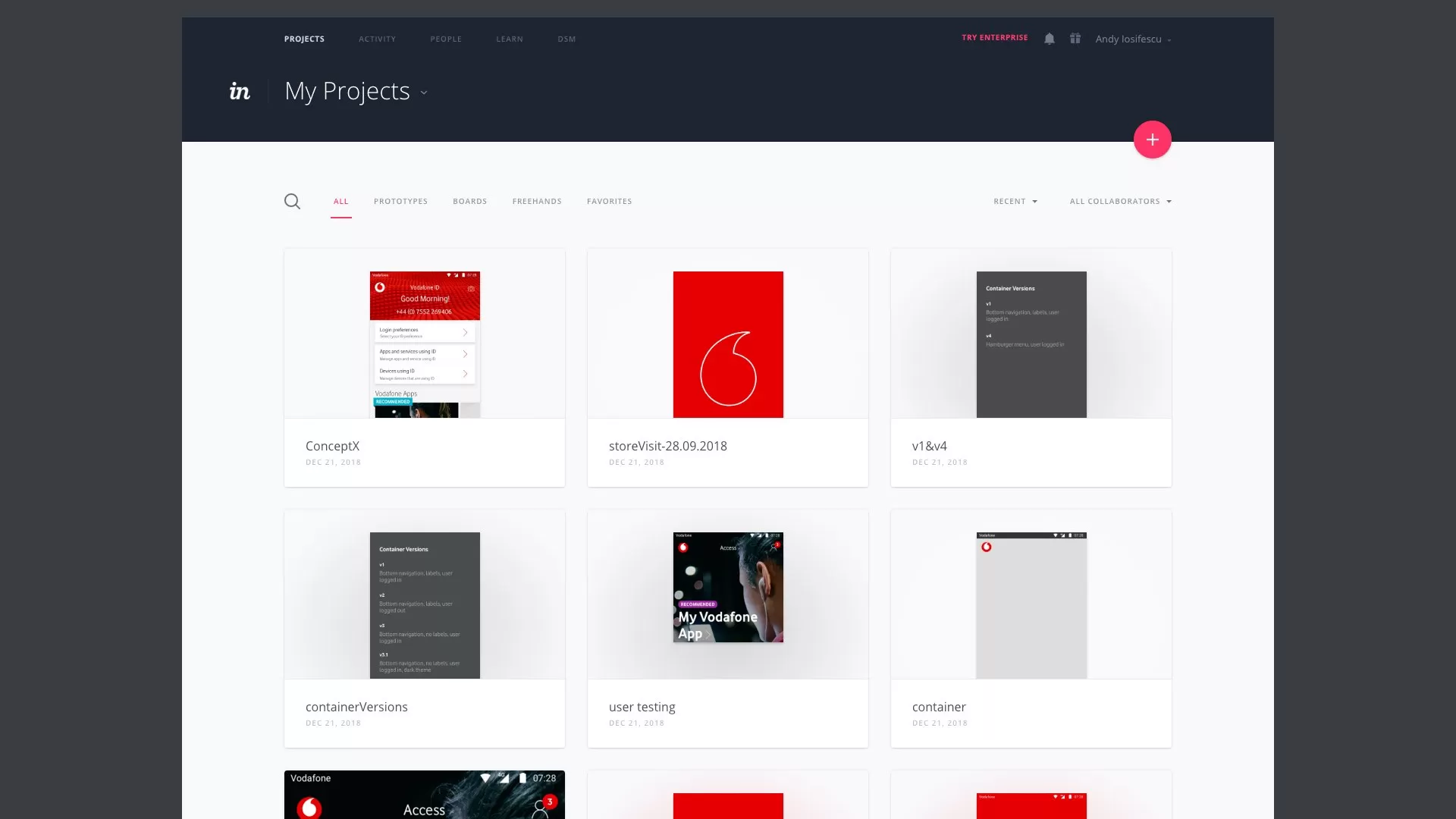
Task: Open the Recent sort dropdown
Action: point(1015,202)
